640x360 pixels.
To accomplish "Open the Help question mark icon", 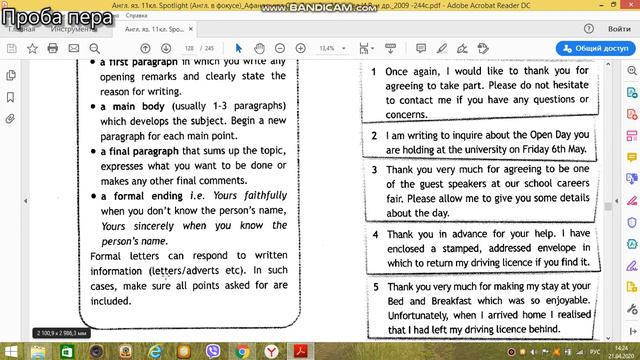I will pyautogui.click(x=589, y=29).
